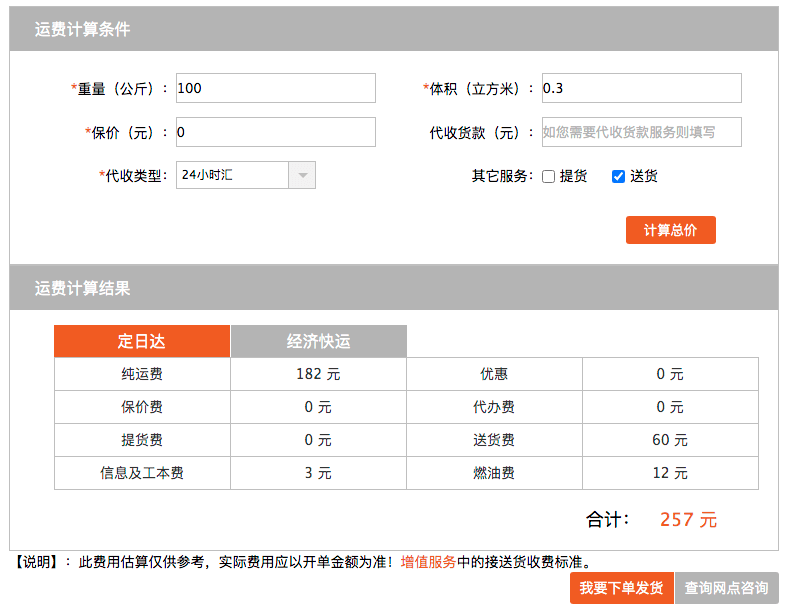Click the 我要下单发货 order button

pyautogui.click(x=622, y=588)
